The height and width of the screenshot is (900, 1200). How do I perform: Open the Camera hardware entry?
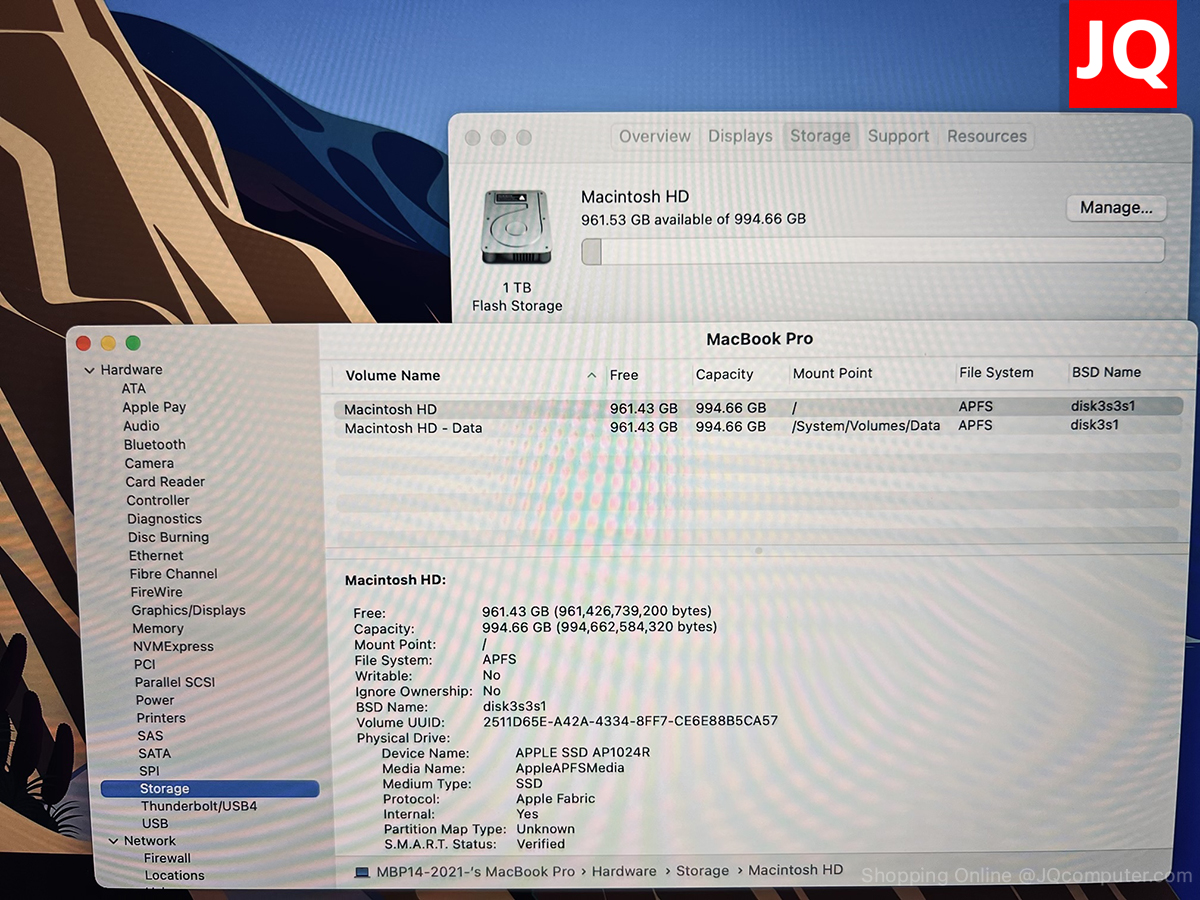pos(149,463)
